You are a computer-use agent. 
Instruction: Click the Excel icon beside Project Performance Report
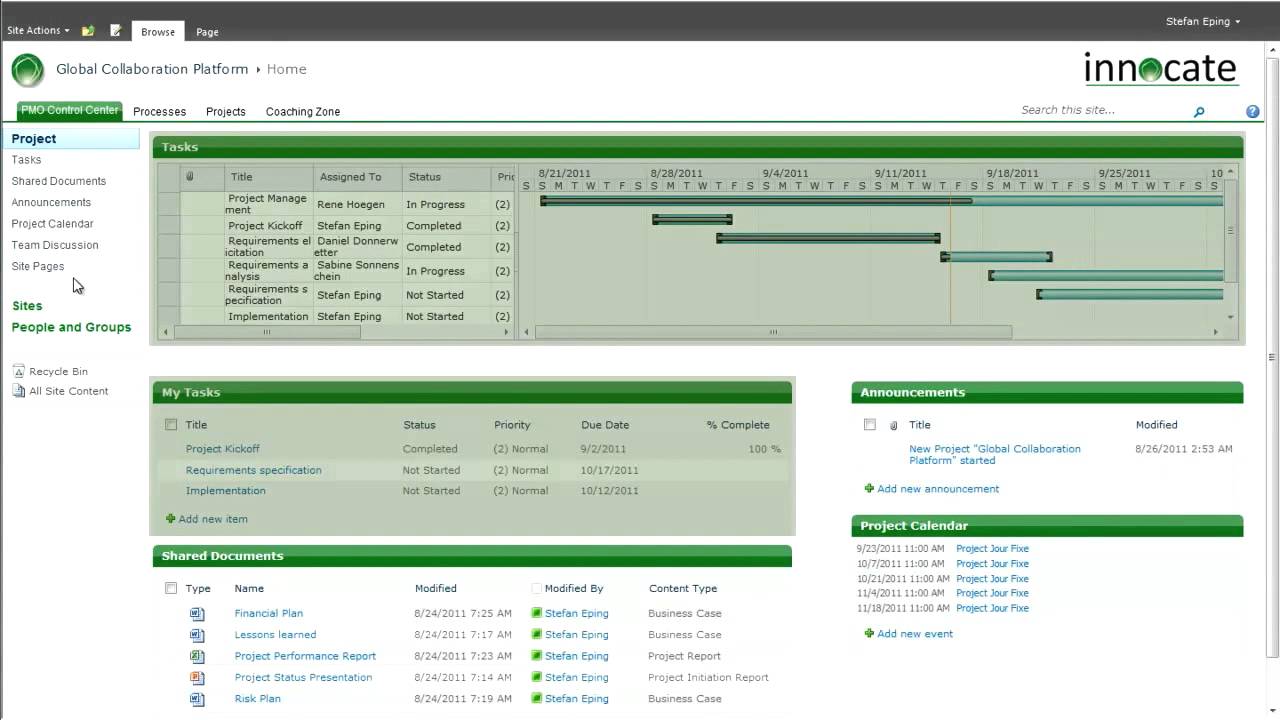pyautogui.click(x=197, y=657)
